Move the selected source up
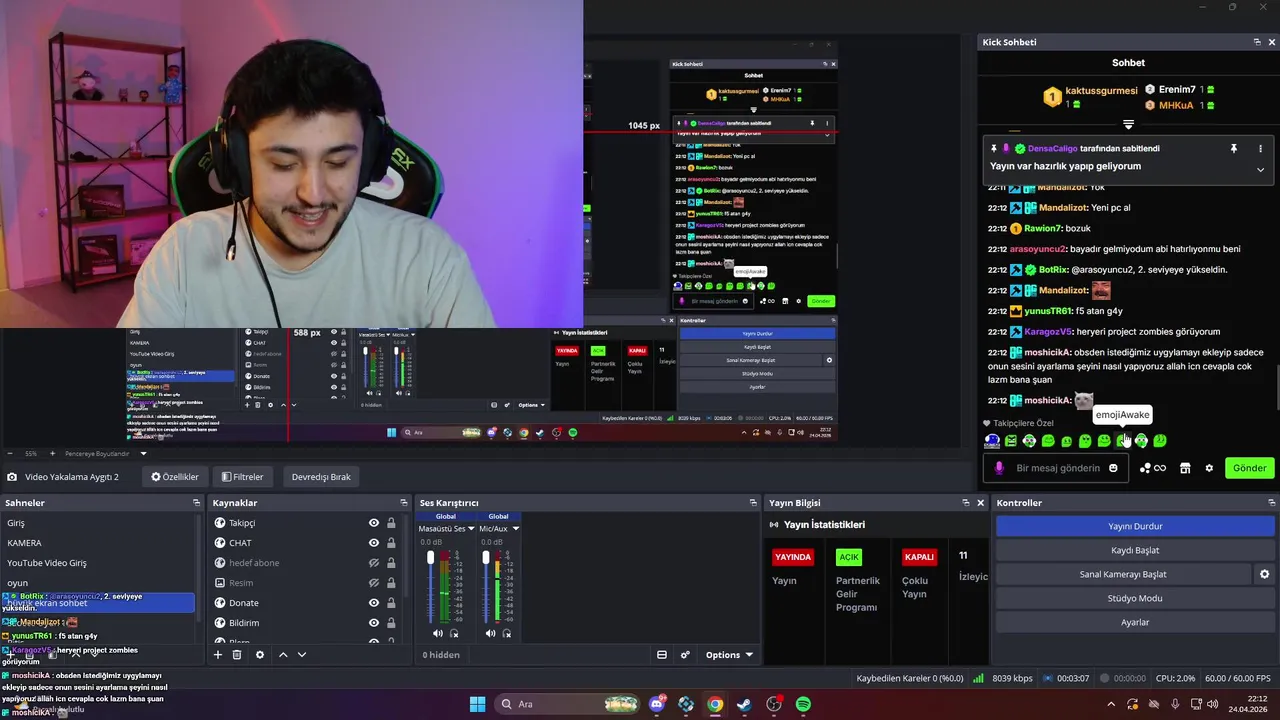 click(x=283, y=655)
